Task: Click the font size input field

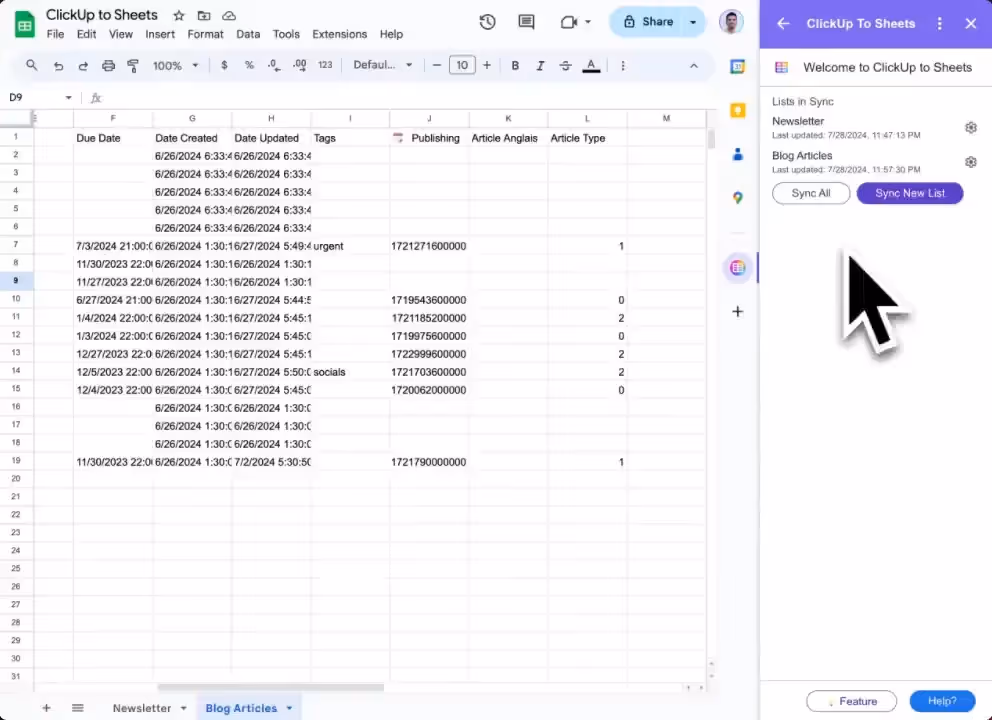Action: pyautogui.click(x=461, y=65)
